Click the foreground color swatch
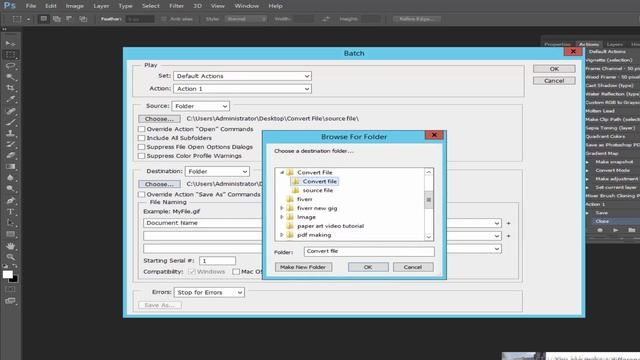640x360 pixels. click(x=7, y=274)
